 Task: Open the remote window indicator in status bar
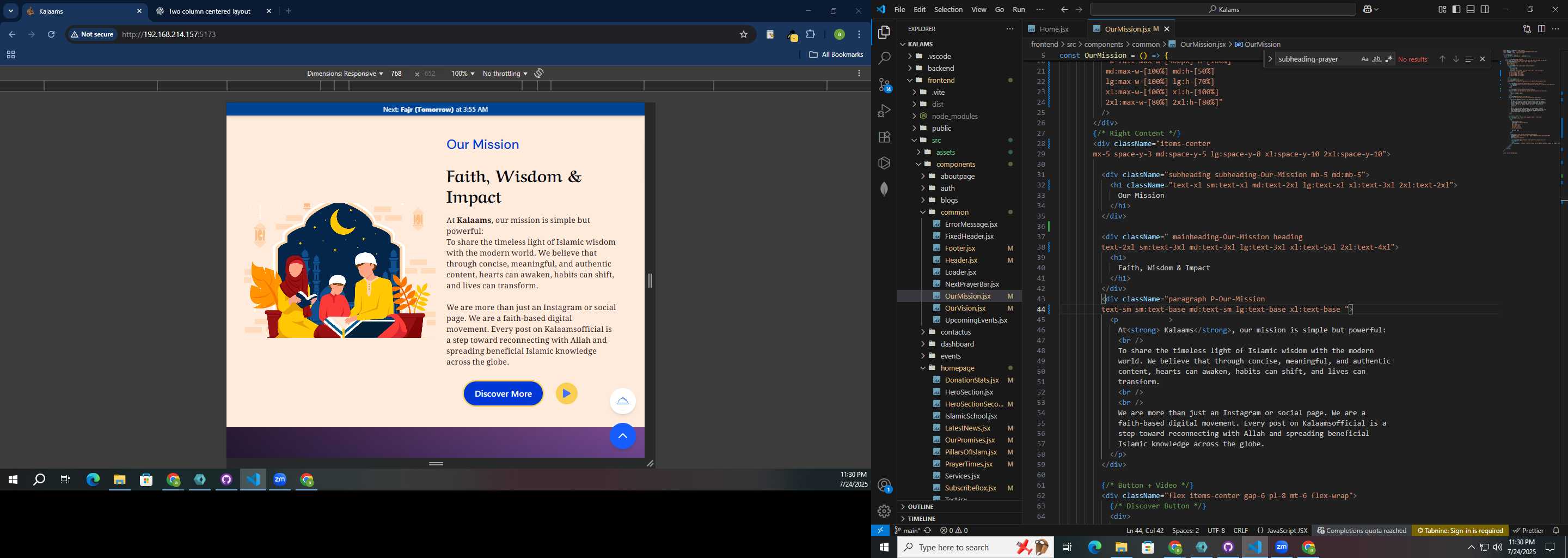[x=880, y=531]
